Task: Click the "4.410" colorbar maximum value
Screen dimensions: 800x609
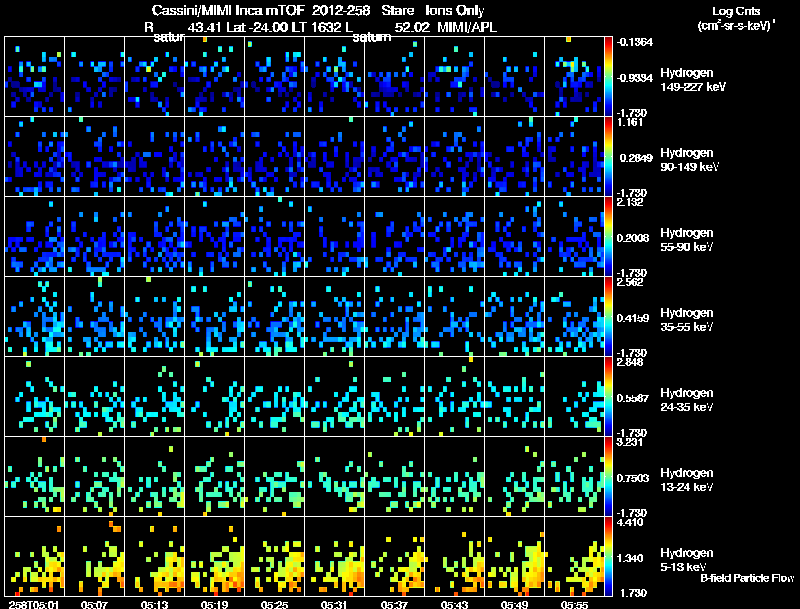Action: point(630,523)
